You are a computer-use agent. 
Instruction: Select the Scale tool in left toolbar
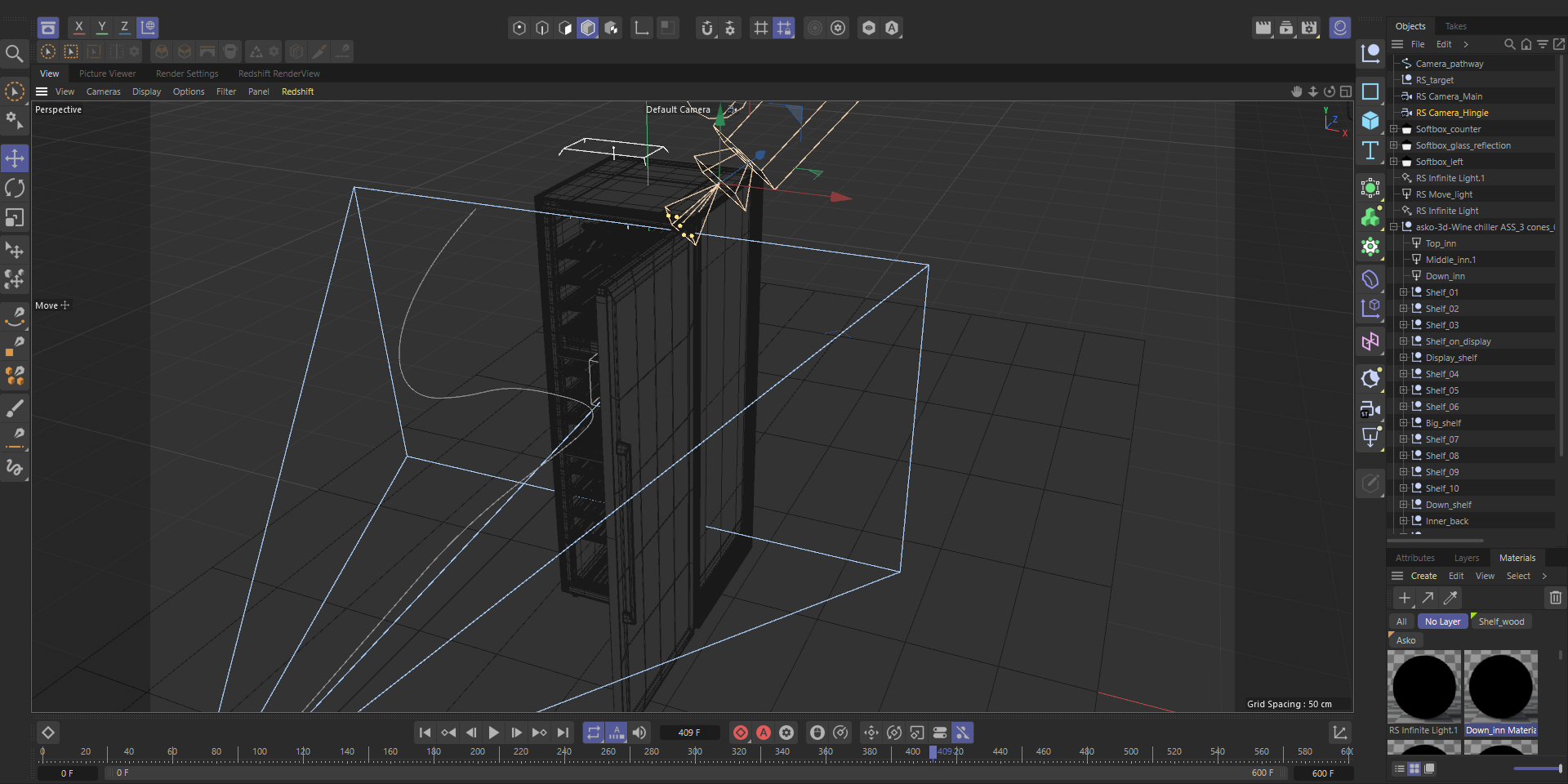click(15, 218)
